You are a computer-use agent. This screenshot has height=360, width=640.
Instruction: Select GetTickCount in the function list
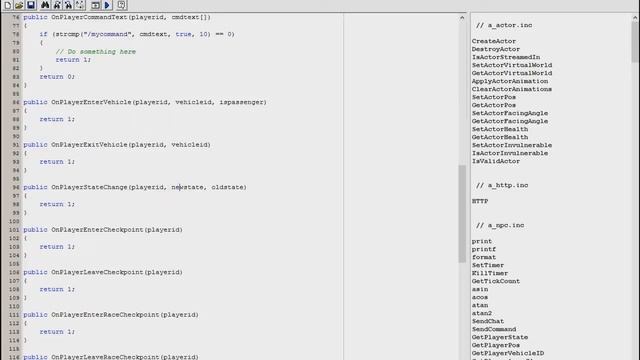click(x=496, y=281)
